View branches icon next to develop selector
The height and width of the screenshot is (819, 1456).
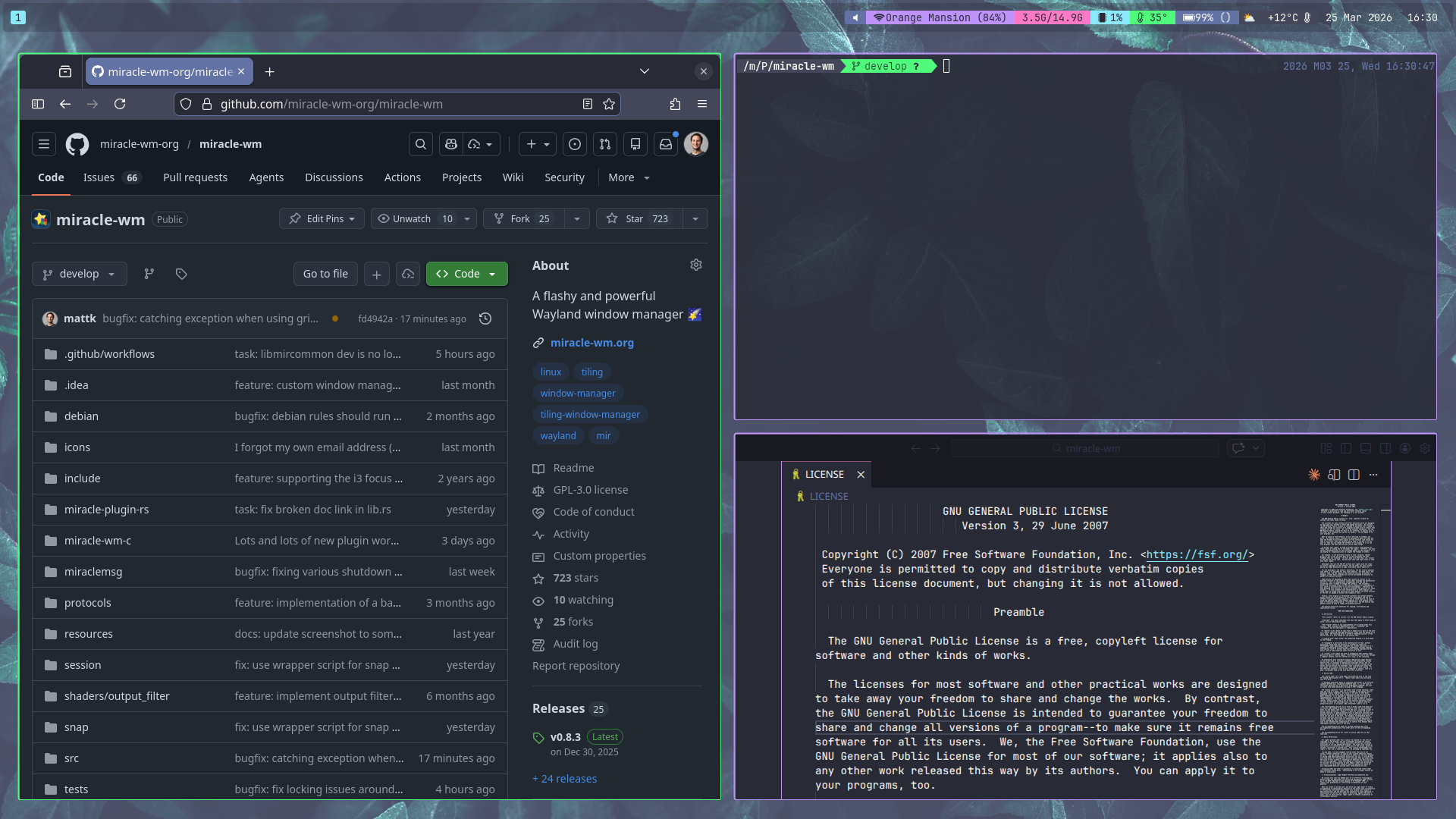[149, 274]
